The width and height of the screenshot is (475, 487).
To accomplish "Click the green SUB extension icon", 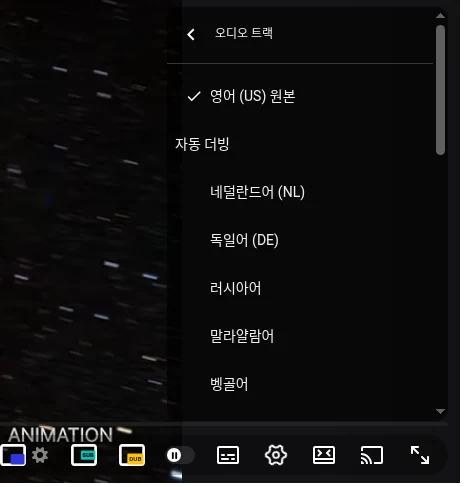I will pos(84,455).
